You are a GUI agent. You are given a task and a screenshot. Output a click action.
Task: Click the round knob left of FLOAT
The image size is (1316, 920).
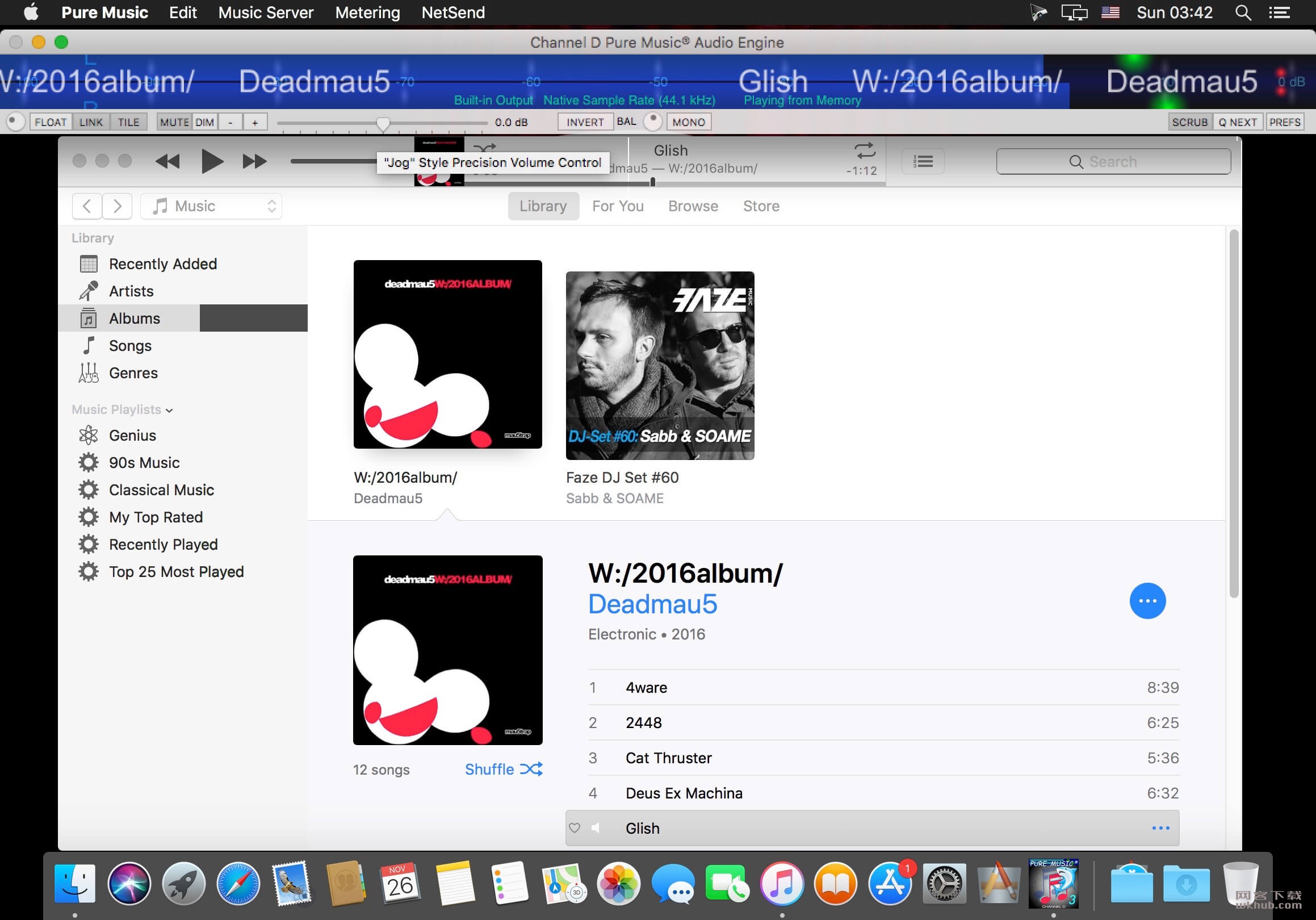[15, 122]
